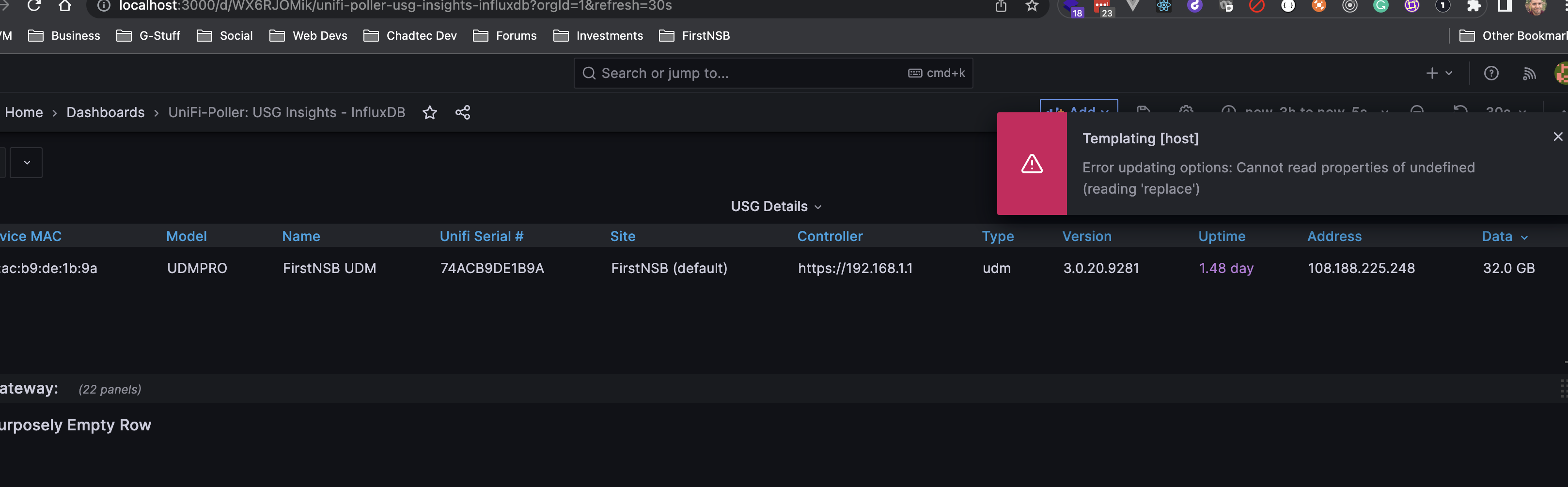
Task: Toggle the favorite star on this dashboard
Action: [430, 112]
